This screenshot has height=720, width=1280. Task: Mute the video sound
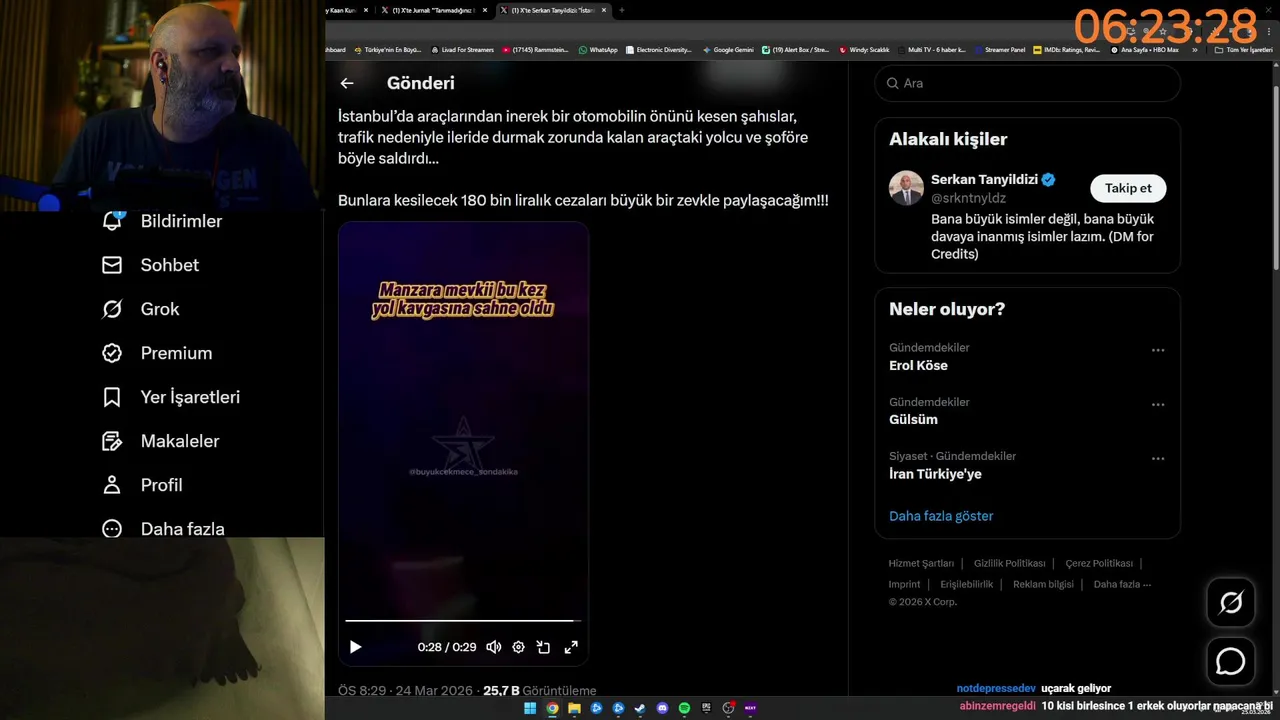click(x=493, y=647)
